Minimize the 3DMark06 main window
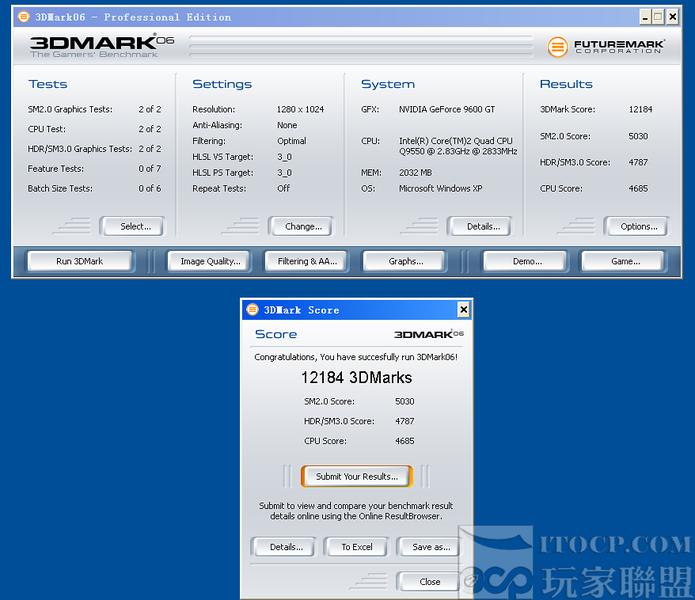 645,17
